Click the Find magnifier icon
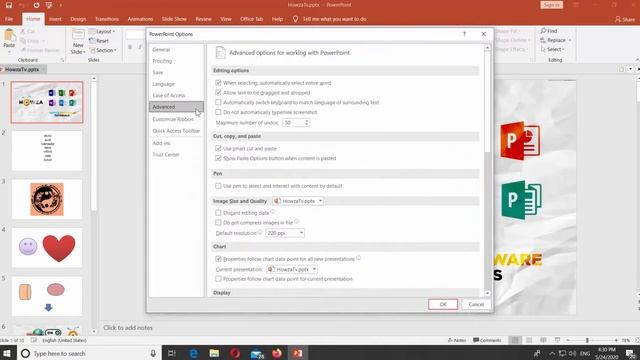Screen dimensions: 640x360 (x=543, y=31)
